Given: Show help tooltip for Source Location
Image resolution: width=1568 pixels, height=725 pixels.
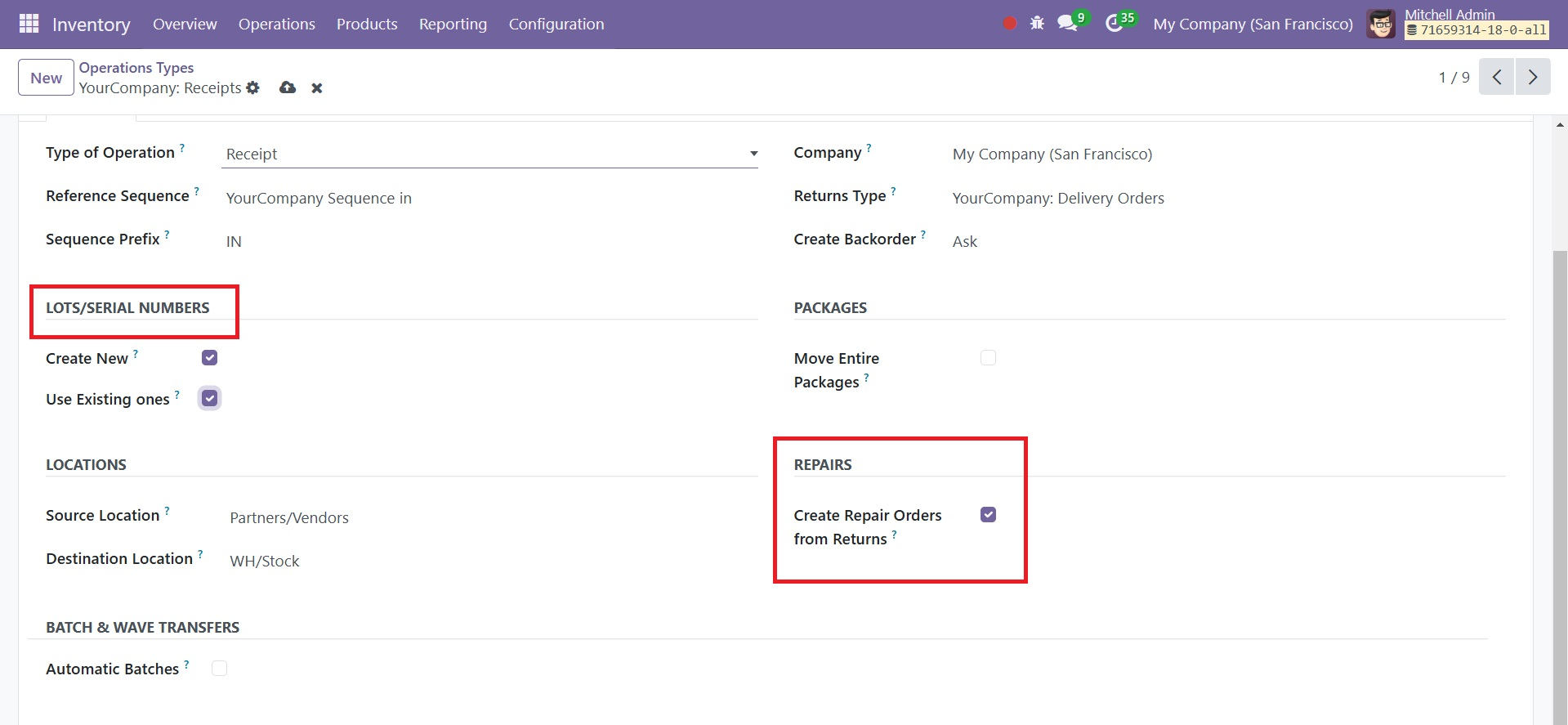Looking at the screenshot, I should (x=168, y=511).
